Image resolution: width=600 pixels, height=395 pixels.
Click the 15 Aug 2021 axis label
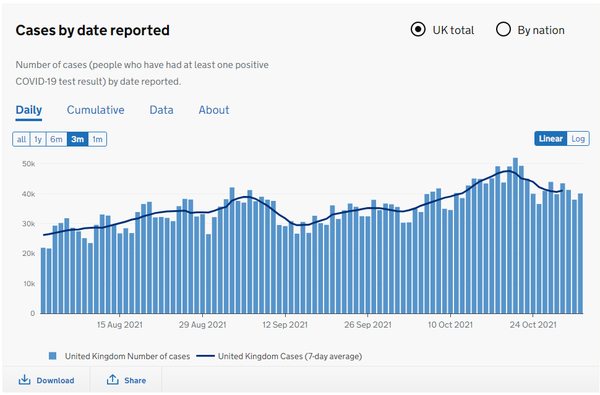click(x=120, y=325)
